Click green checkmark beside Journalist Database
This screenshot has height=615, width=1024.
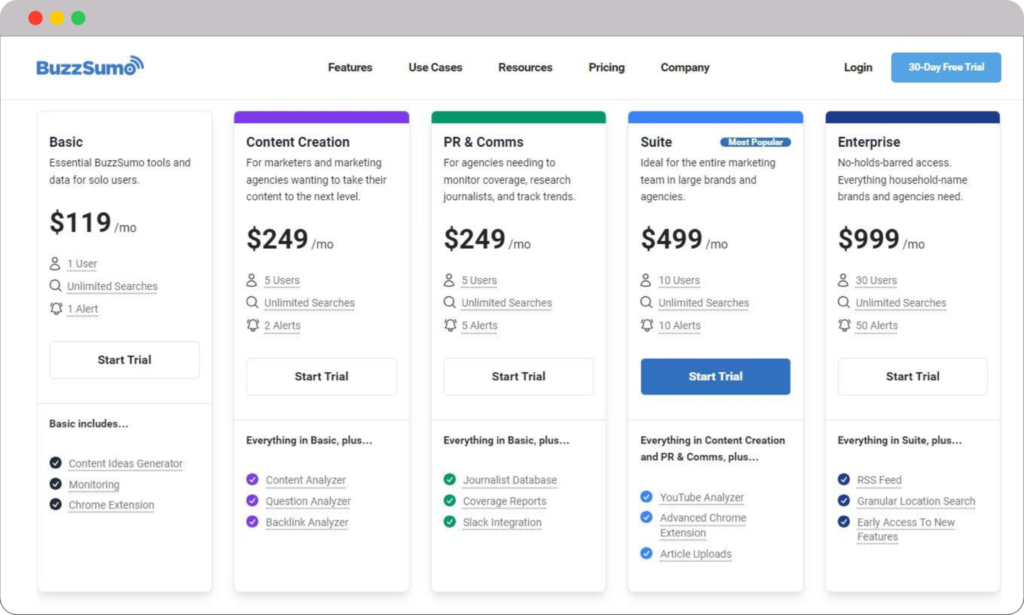click(x=449, y=479)
